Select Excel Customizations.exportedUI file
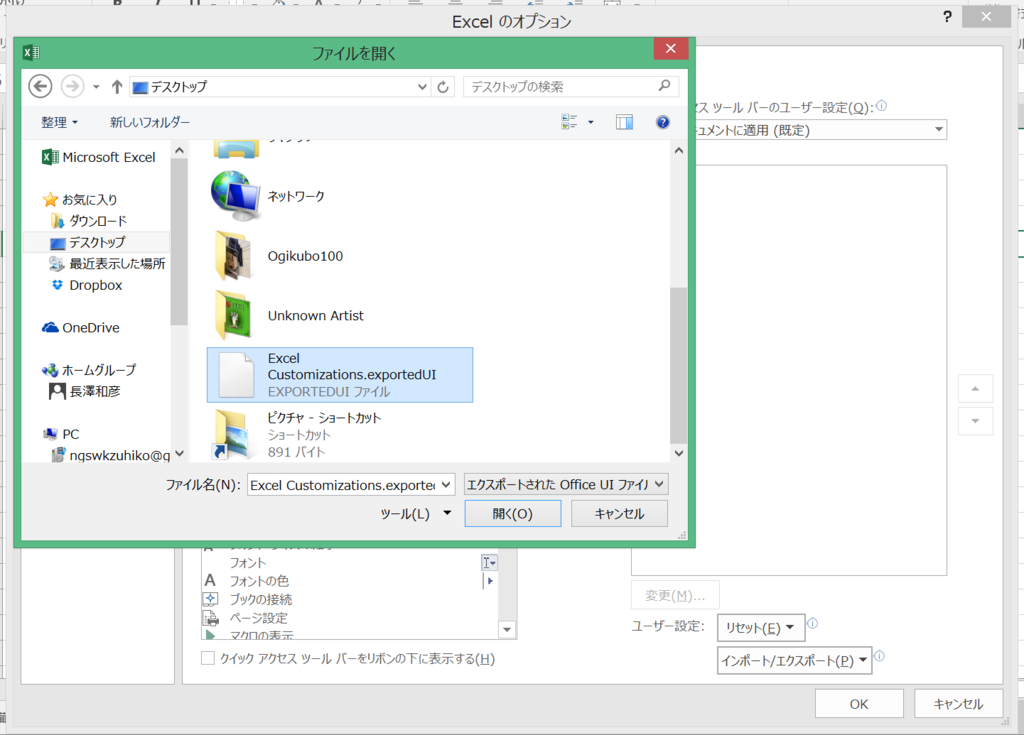Image resolution: width=1024 pixels, height=735 pixels. (x=340, y=375)
